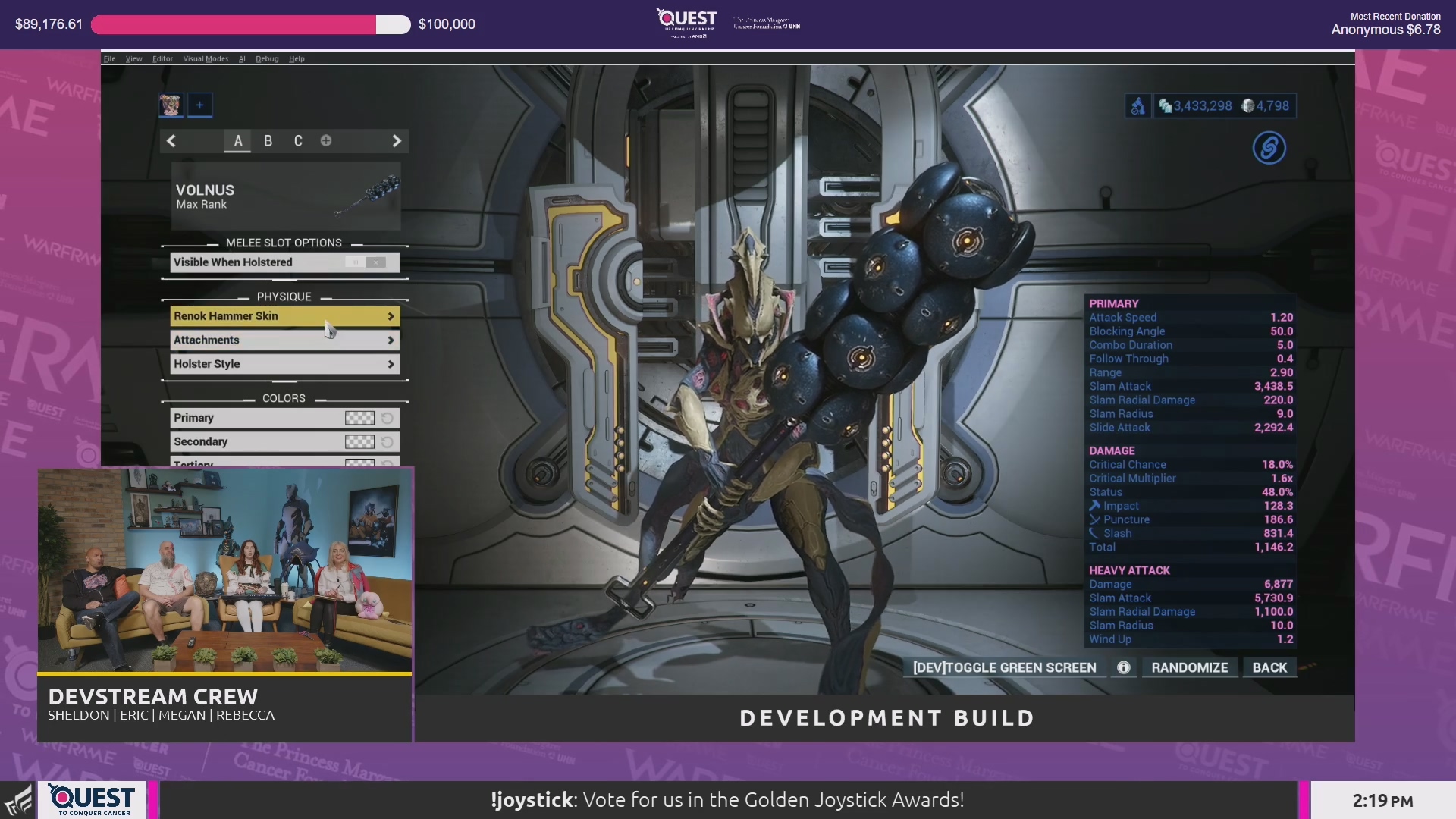Click the Slam Attack value 3,438.5
Viewport: 1456px width, 819px height.
tap(1274, 386)
